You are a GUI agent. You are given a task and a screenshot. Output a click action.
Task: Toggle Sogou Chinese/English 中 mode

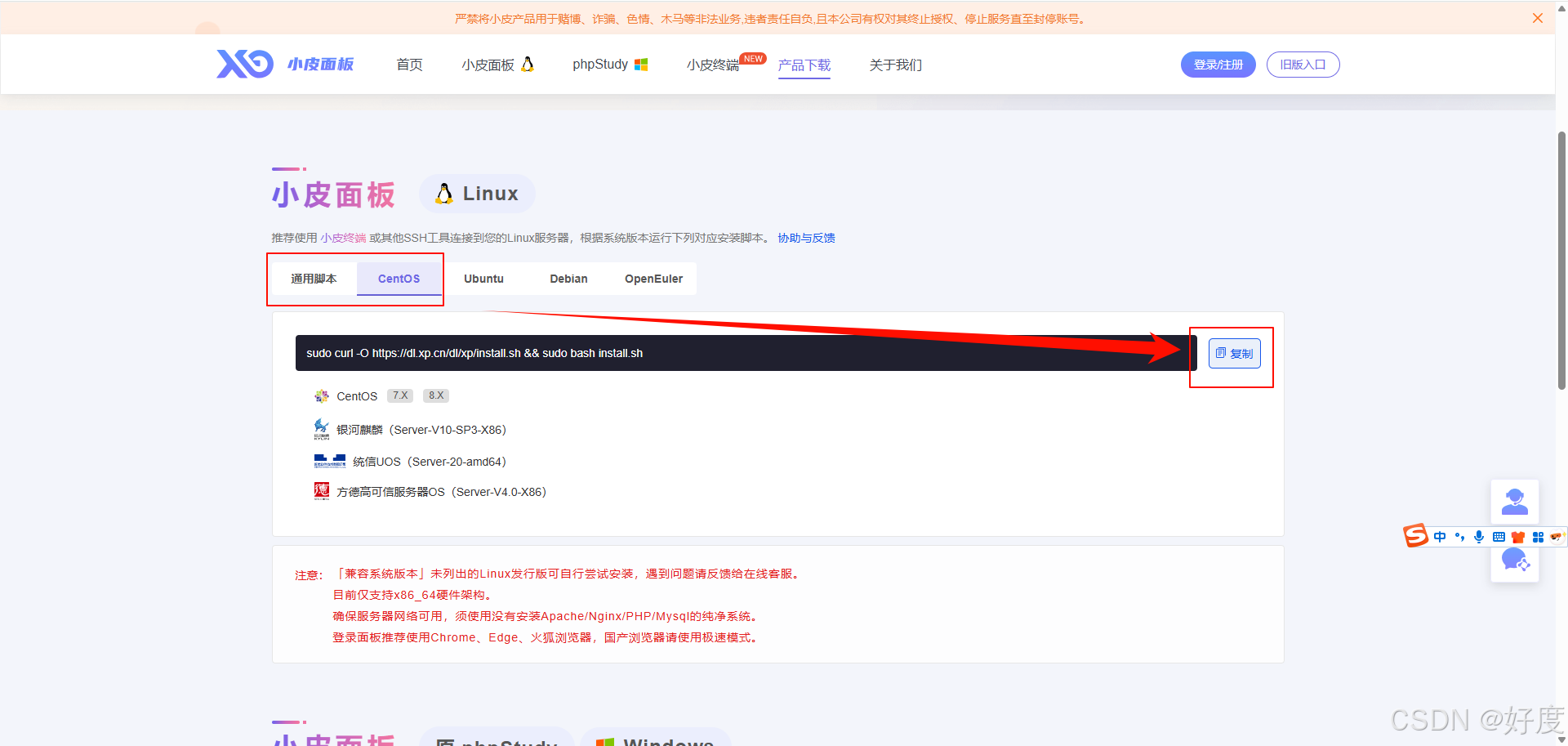(x=1440, y=537)
